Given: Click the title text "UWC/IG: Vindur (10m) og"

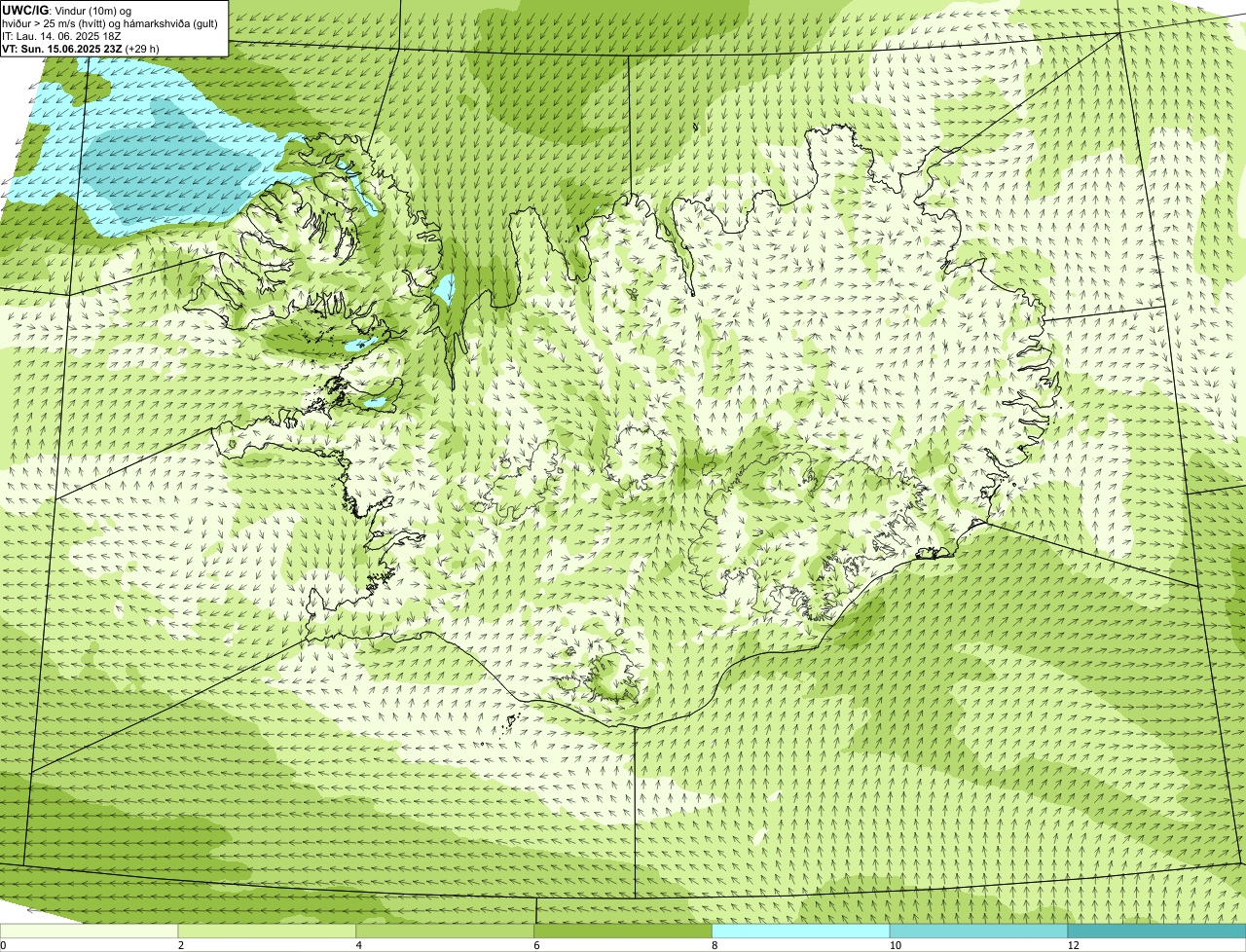Looking at the screenshot, I should tap(66, 10).
